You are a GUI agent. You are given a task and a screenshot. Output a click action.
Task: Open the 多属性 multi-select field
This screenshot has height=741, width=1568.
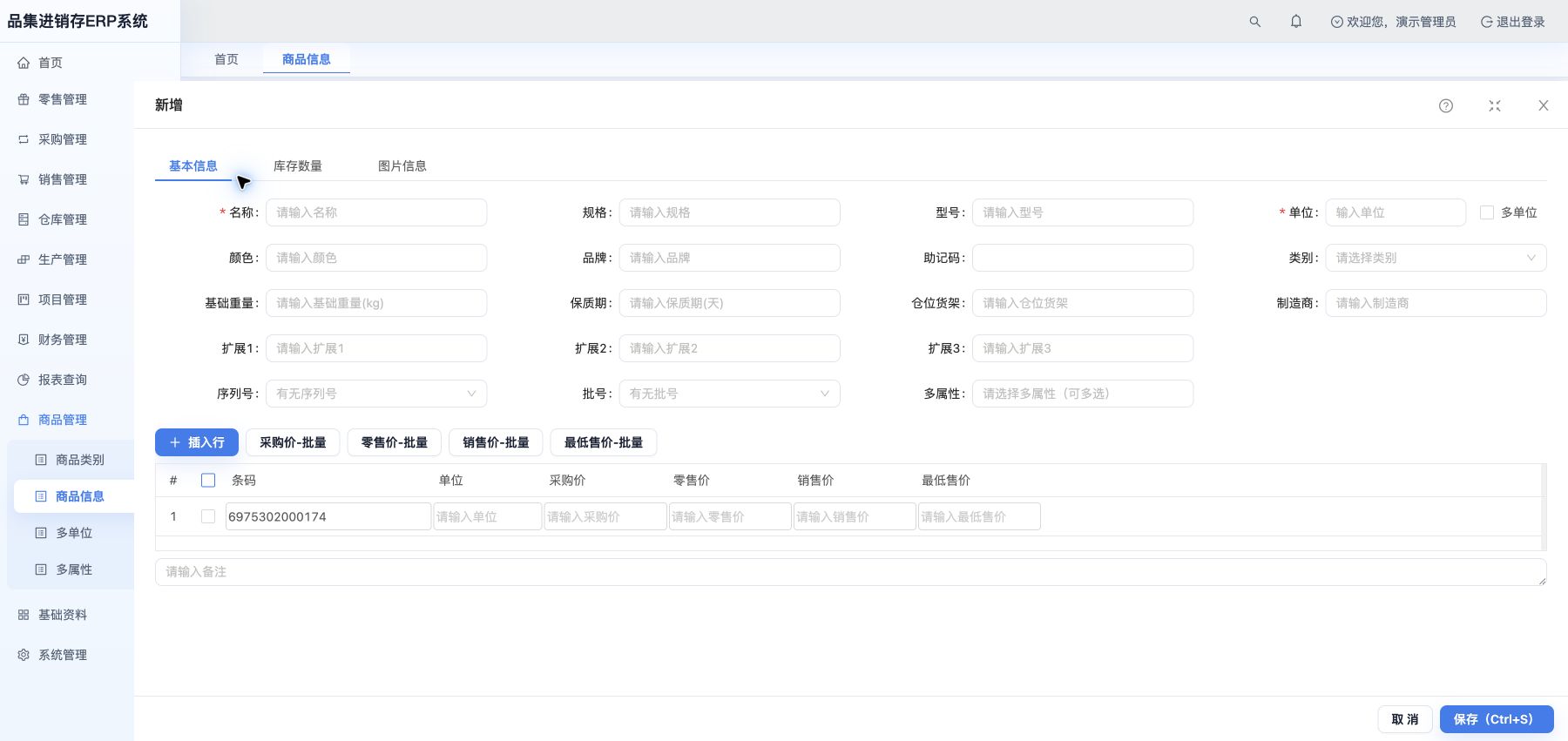pos(1083,394)
